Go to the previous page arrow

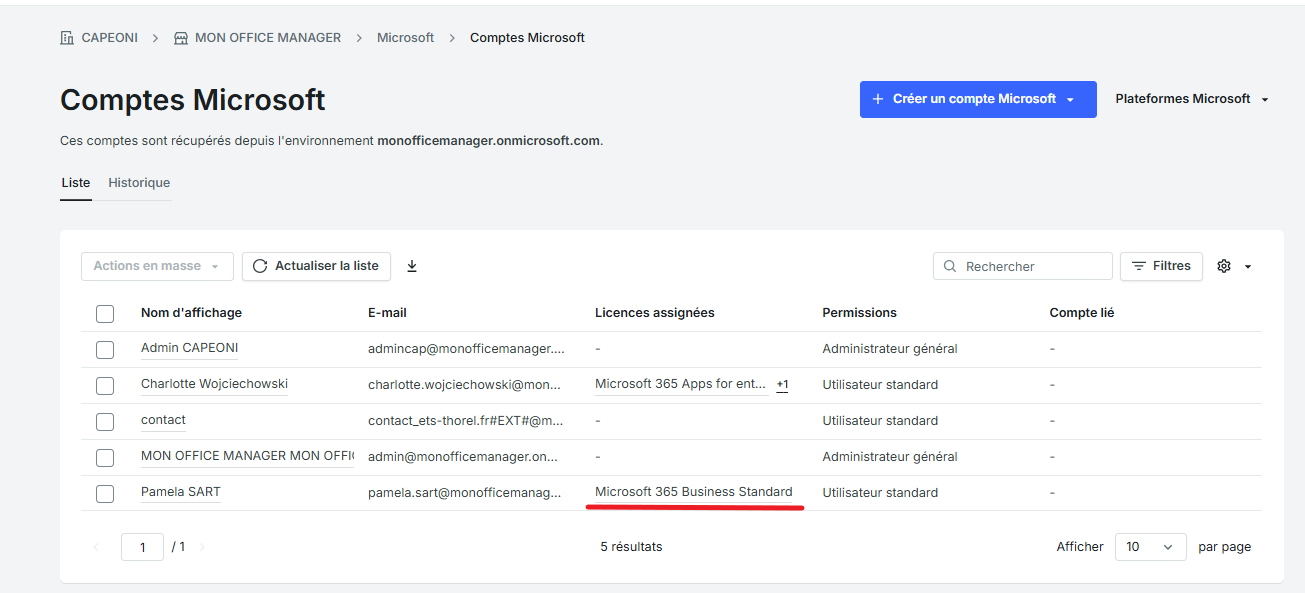(97, 547)
